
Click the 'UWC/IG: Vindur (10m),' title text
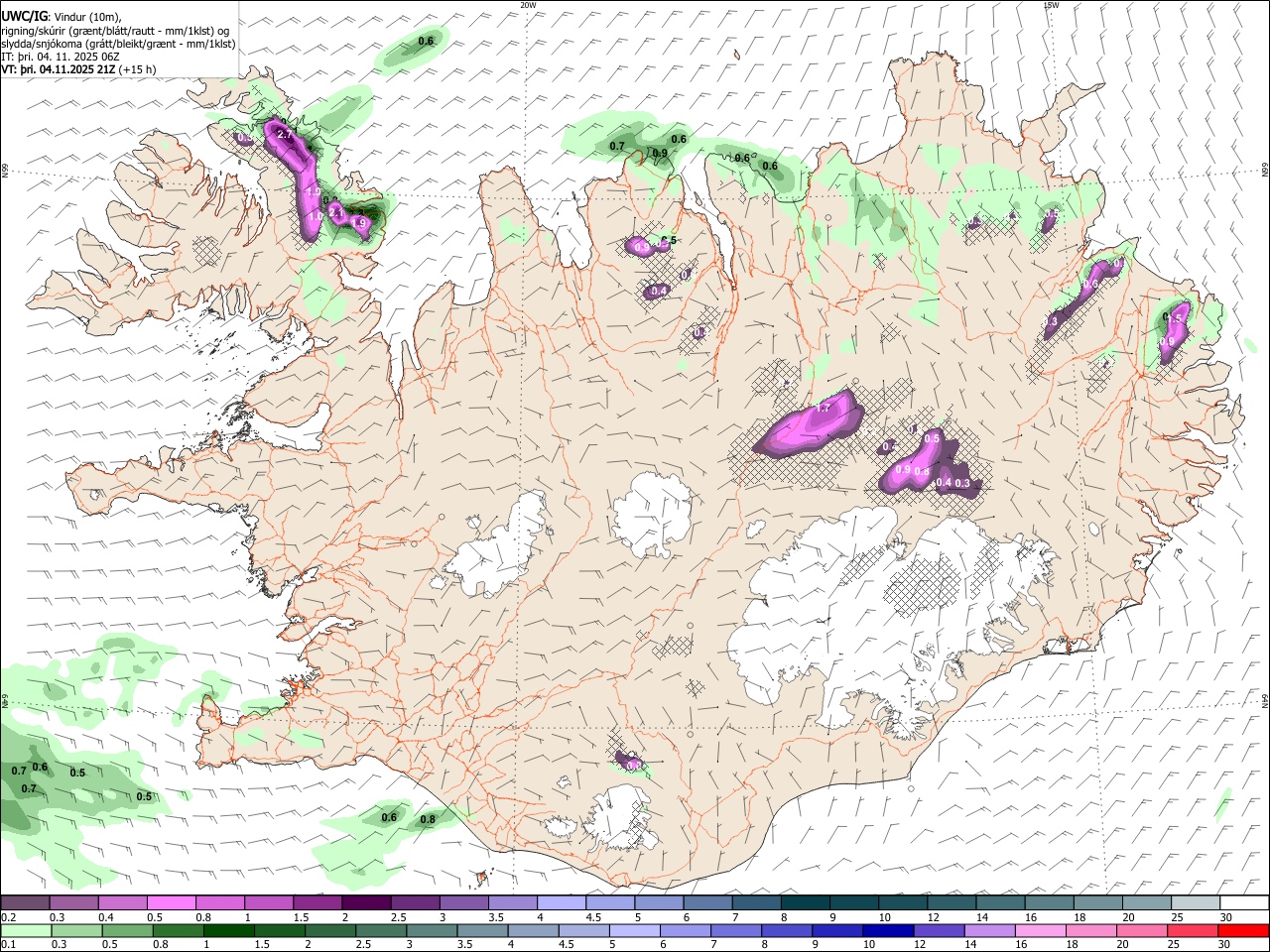coord(61,15)
